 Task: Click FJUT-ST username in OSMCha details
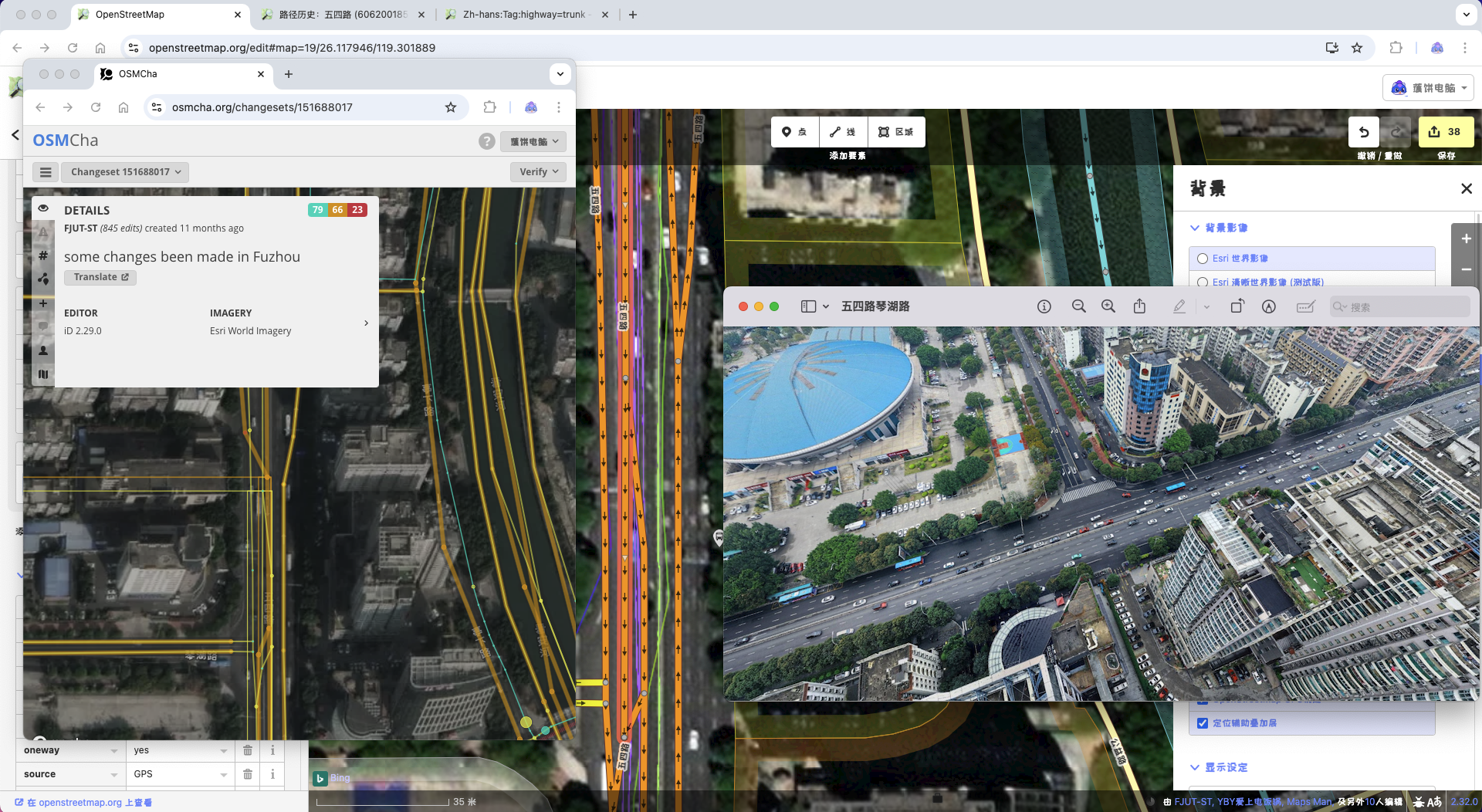(80, 228)
